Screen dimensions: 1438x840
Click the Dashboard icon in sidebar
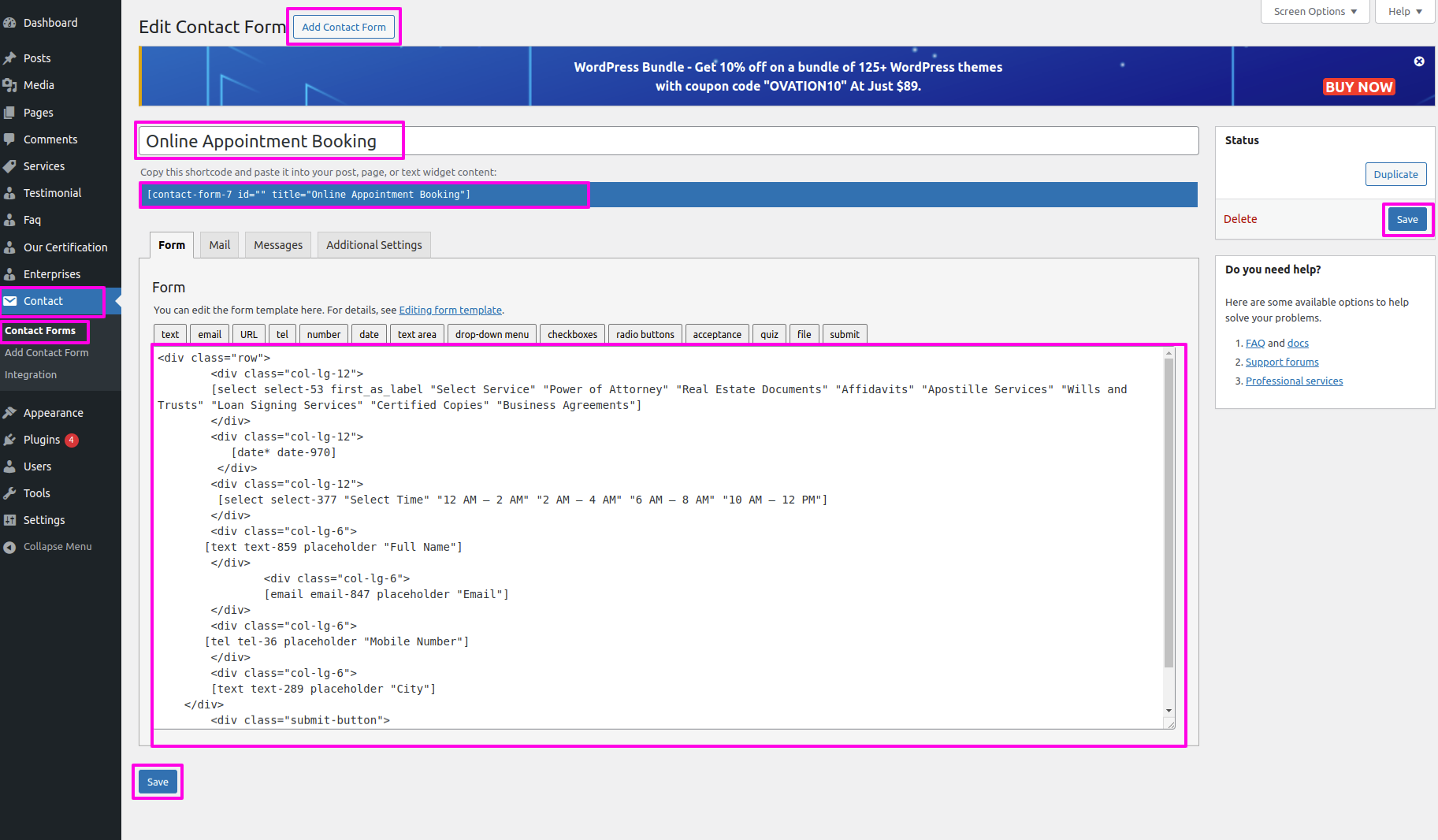[x=9, y=23]
